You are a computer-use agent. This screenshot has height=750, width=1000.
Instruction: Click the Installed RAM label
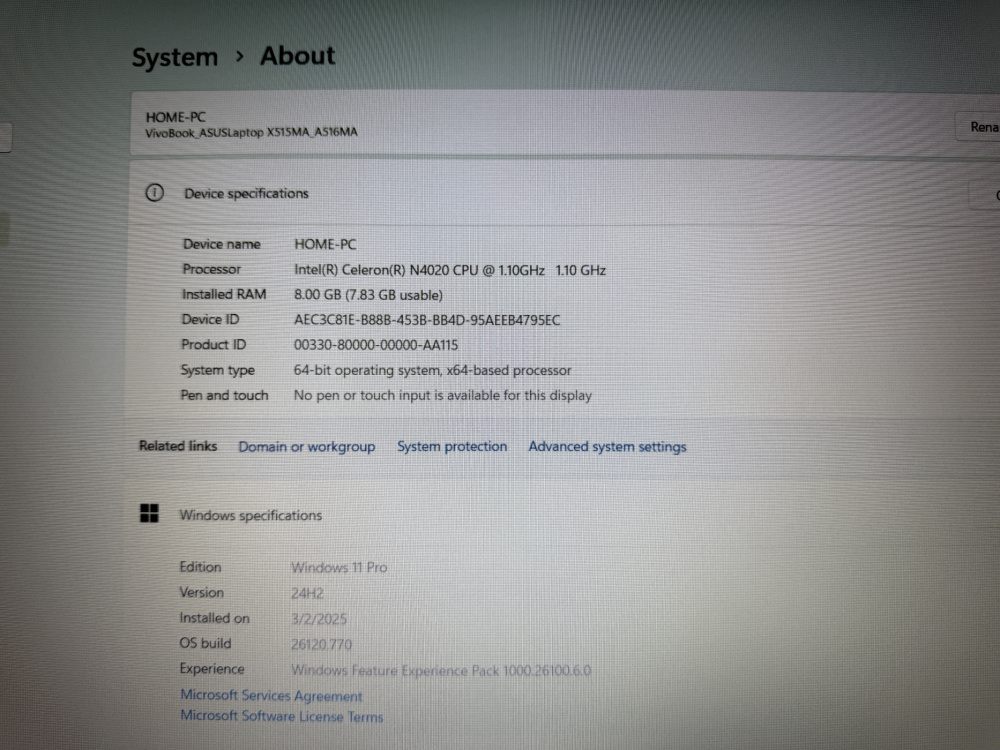pos(224,294)
